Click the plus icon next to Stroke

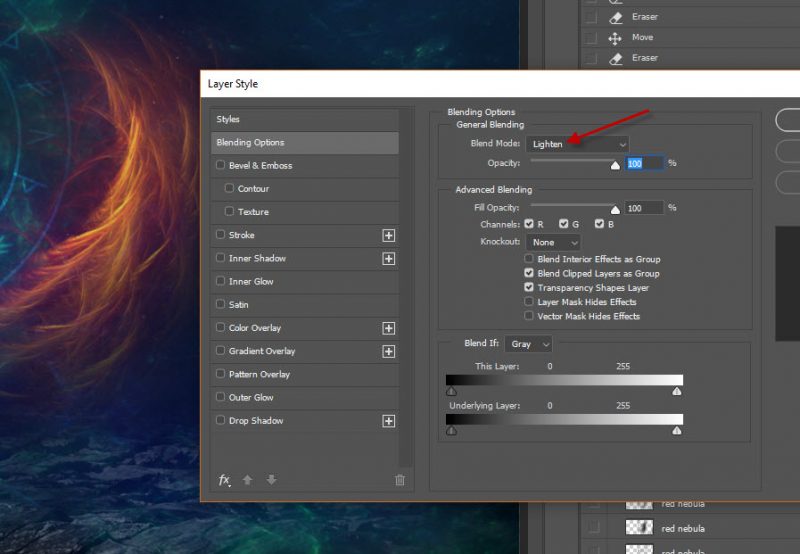(x=389, y=235)
